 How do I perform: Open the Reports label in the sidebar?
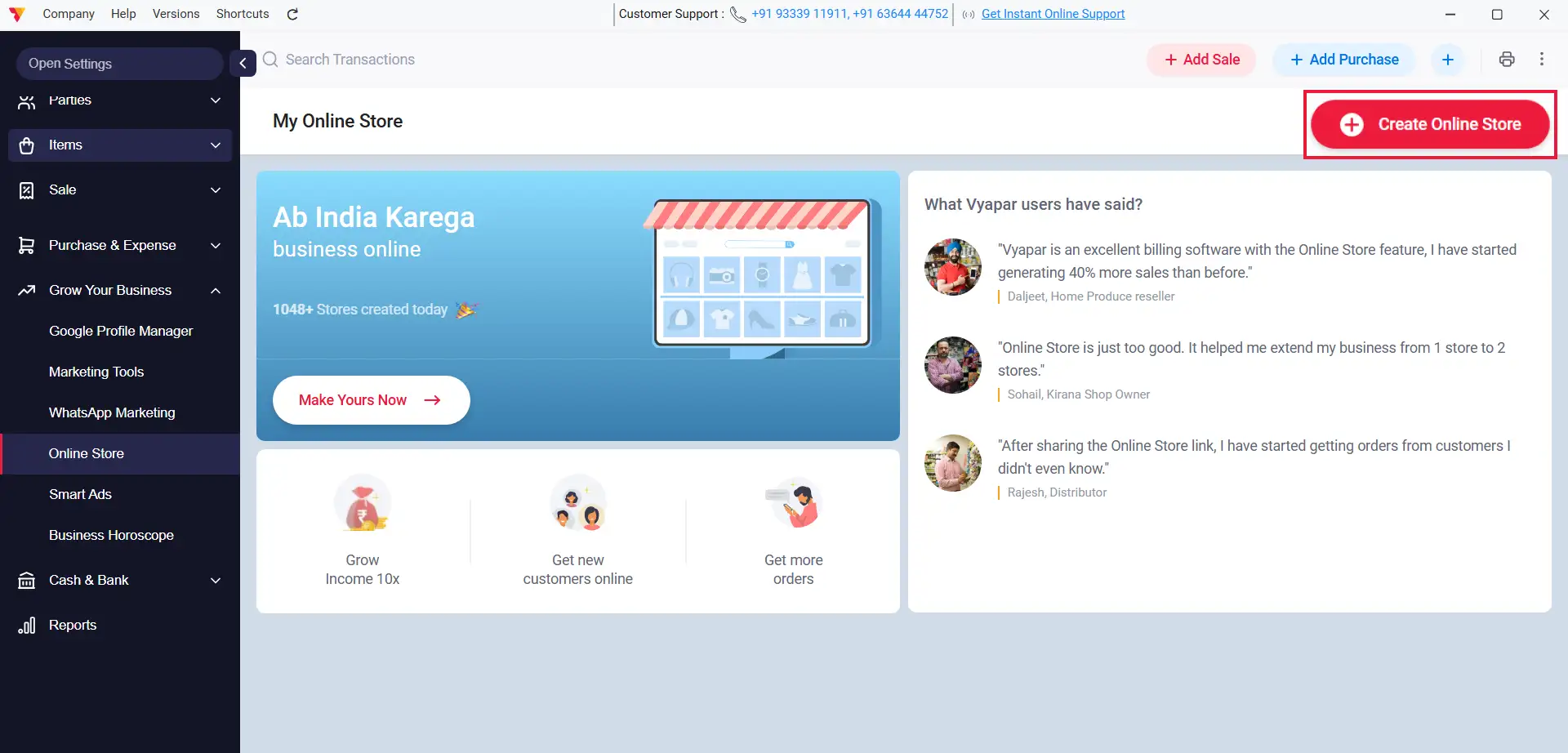click(73, 626)
